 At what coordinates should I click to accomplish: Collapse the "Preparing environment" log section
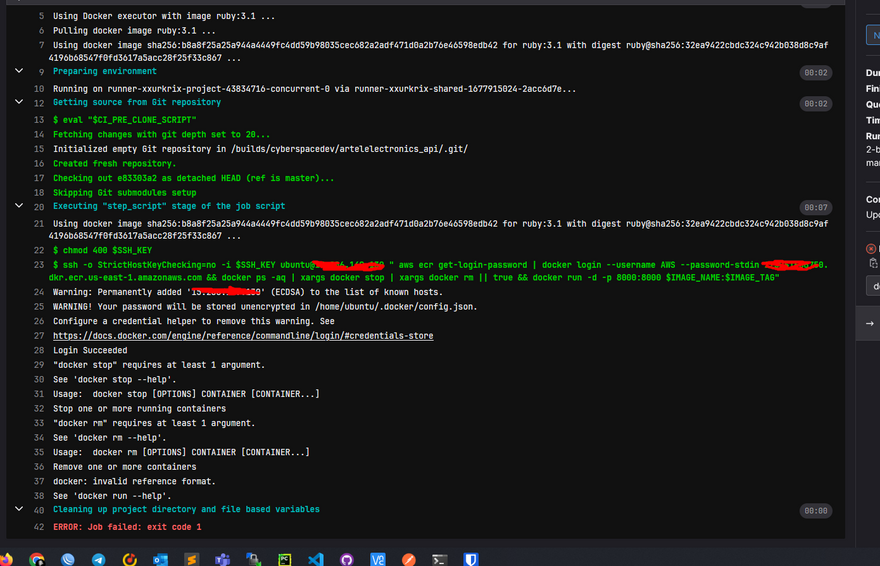point(19,72)
